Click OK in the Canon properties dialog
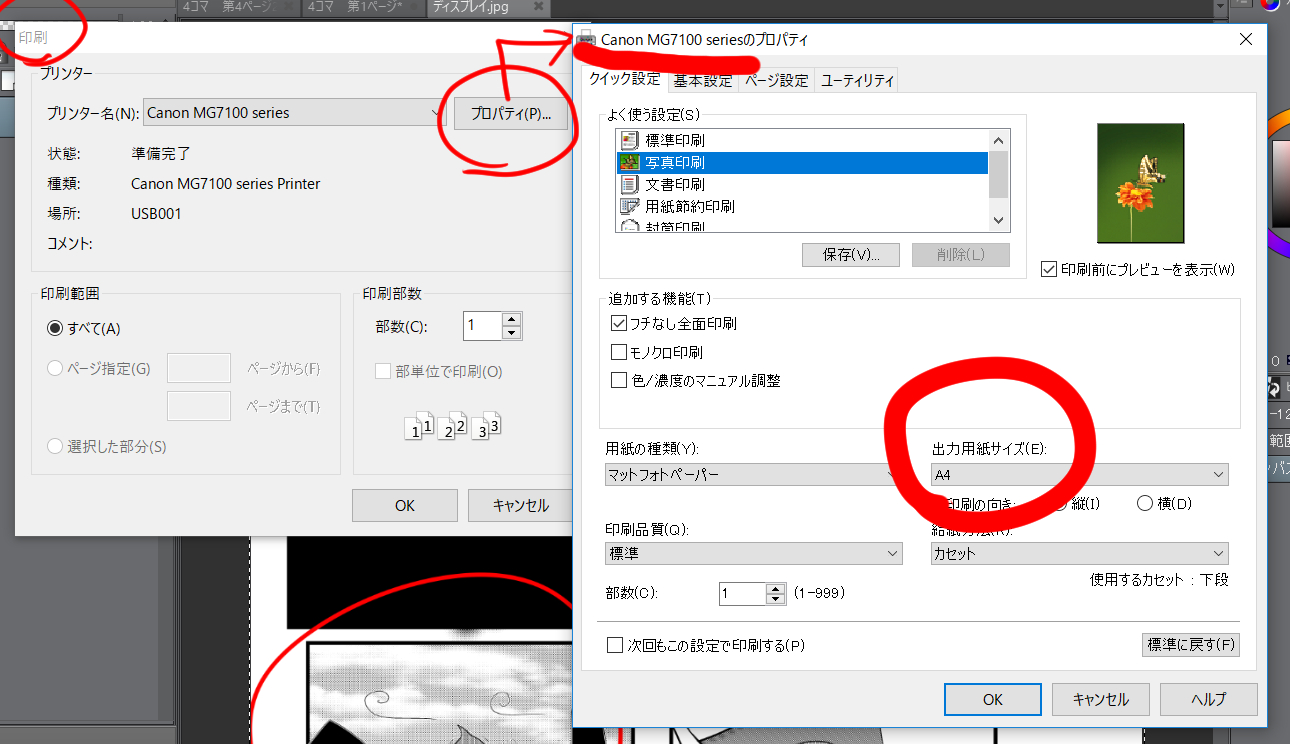This screenshot has height=744, width=1290. tap(992, 700)
